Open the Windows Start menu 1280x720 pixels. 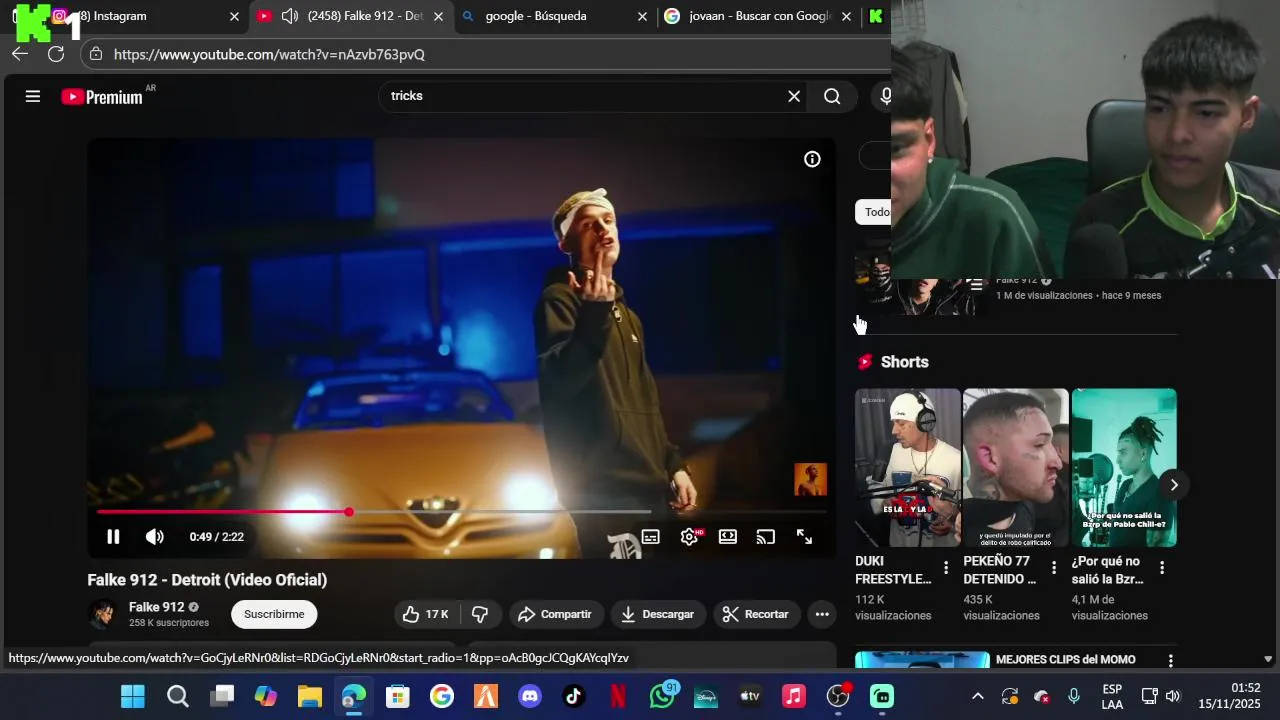coord(133,696)
